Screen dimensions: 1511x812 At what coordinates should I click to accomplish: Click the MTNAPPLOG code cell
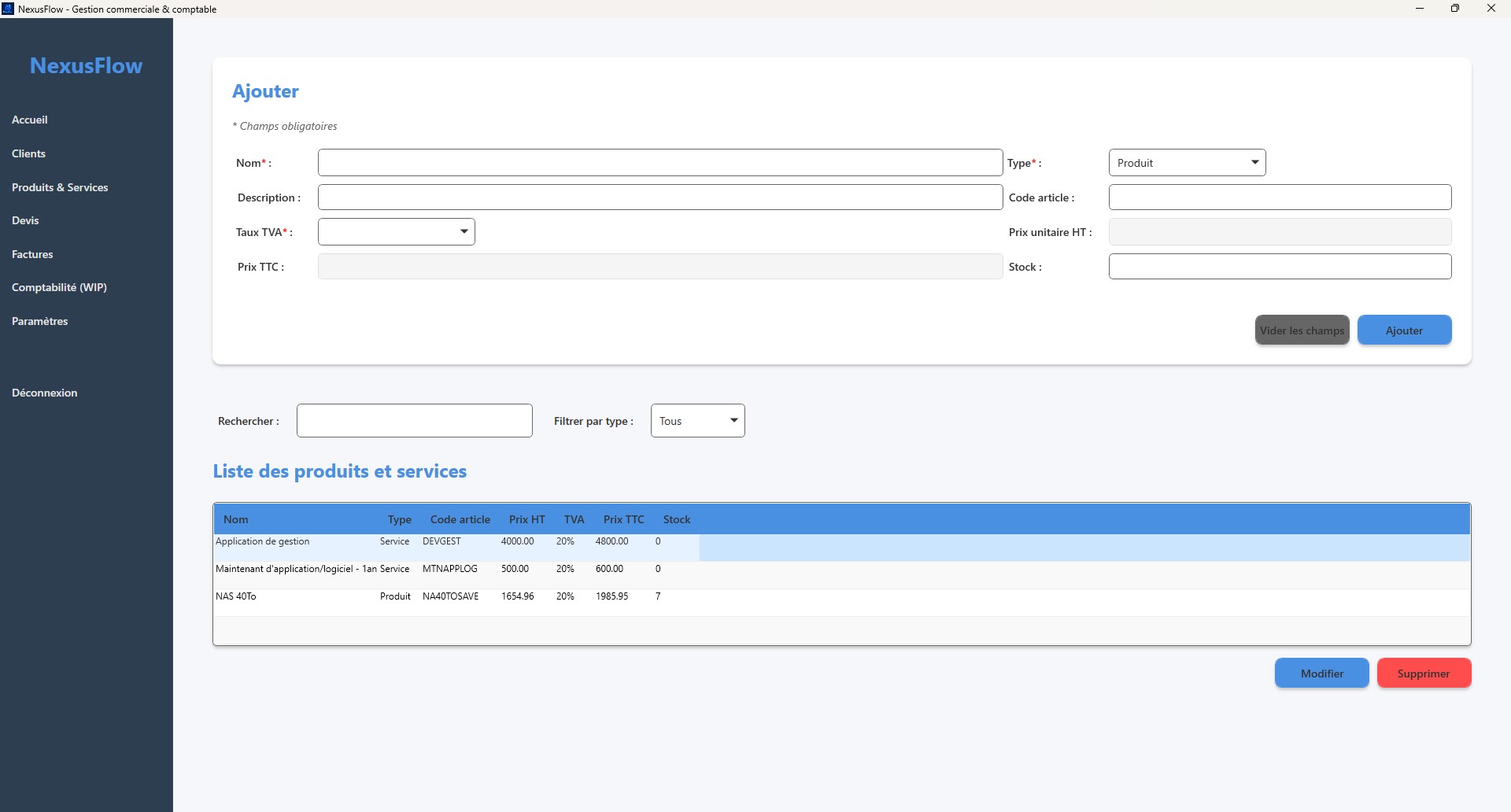pyautogui.click(x=449, y=569)
